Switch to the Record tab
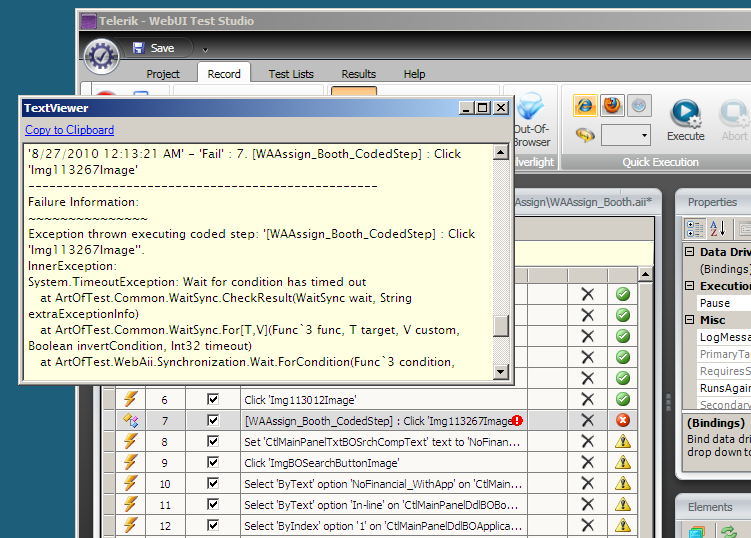The image size is (751, 538). click(x=224, y=74)
